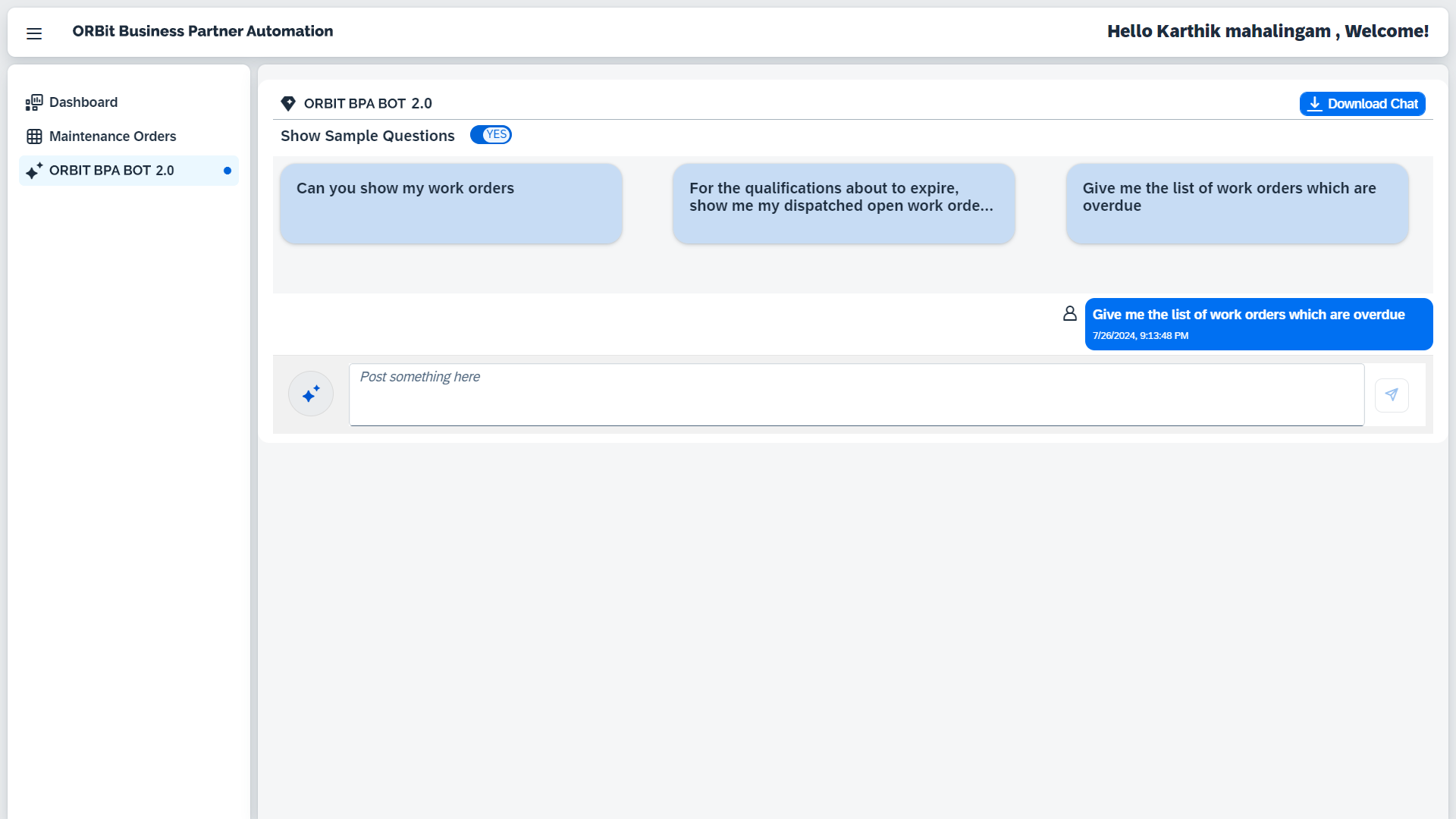Image resolution: width=1456 pixels, height=819 pixels.
Task: Click the paper plane send icon
Action: pos(1392,394)
